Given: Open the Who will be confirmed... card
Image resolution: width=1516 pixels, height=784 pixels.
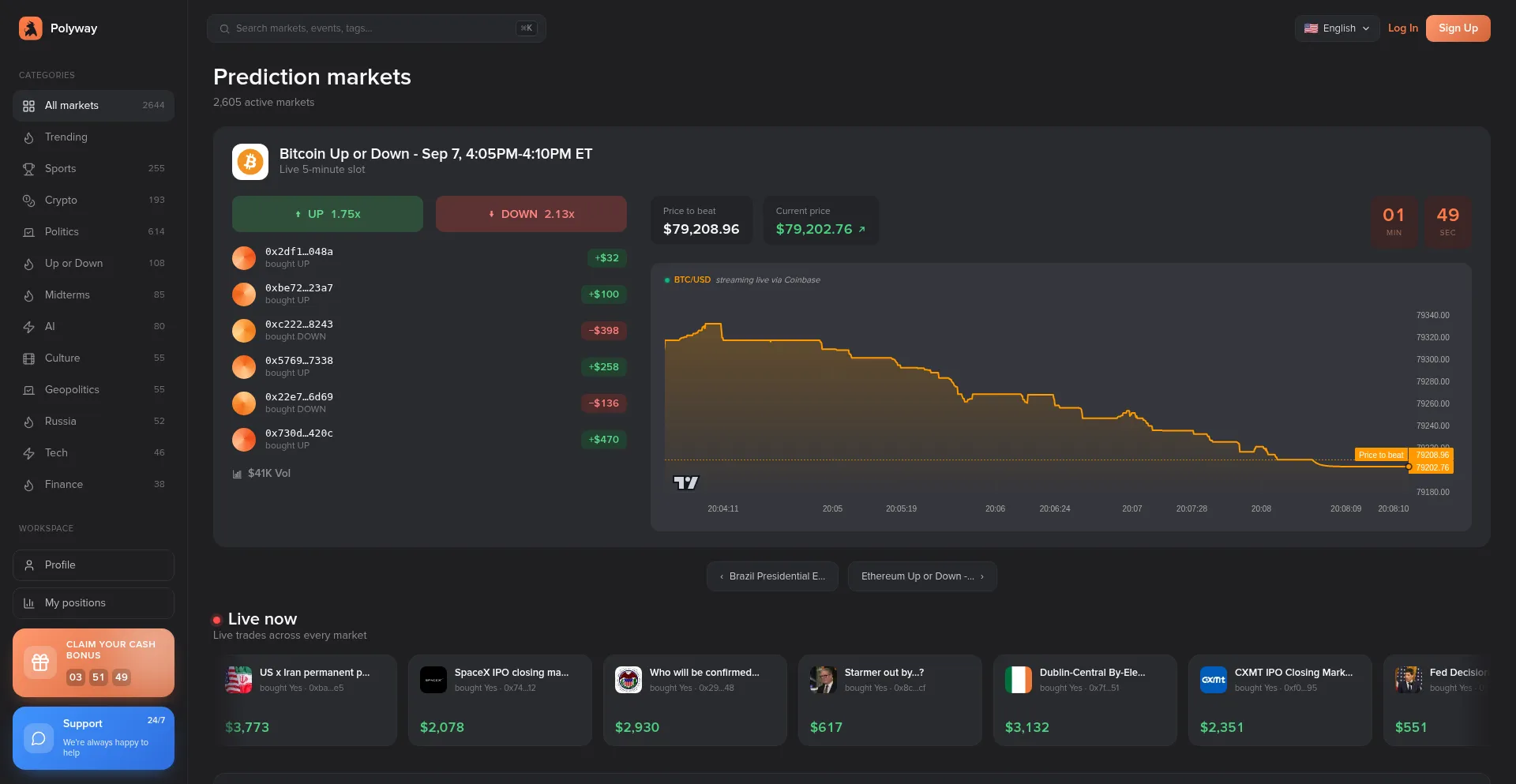Looking at the screenshot, I should click(x=695, y=700).
